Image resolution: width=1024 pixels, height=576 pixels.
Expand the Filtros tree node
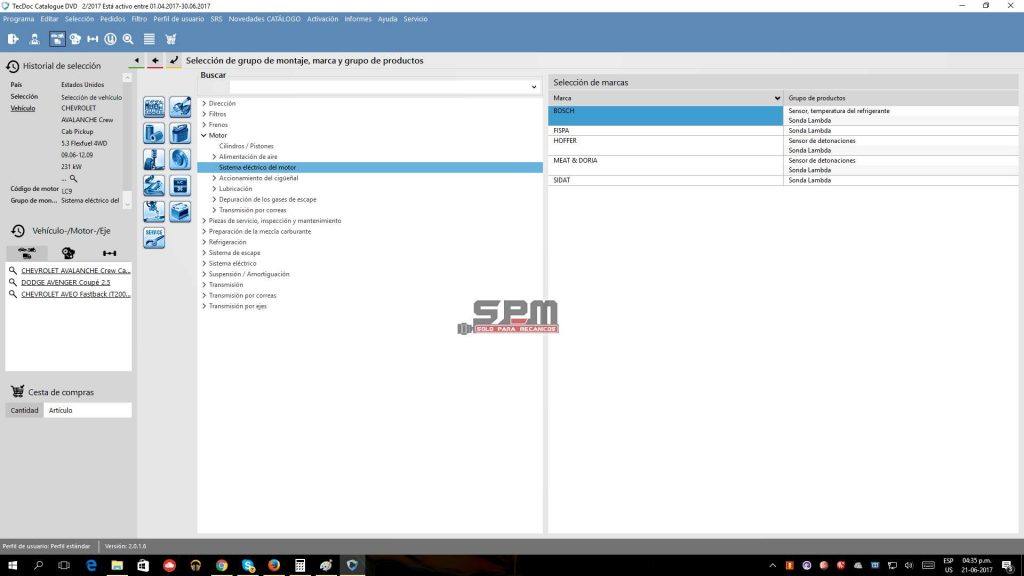204,114
